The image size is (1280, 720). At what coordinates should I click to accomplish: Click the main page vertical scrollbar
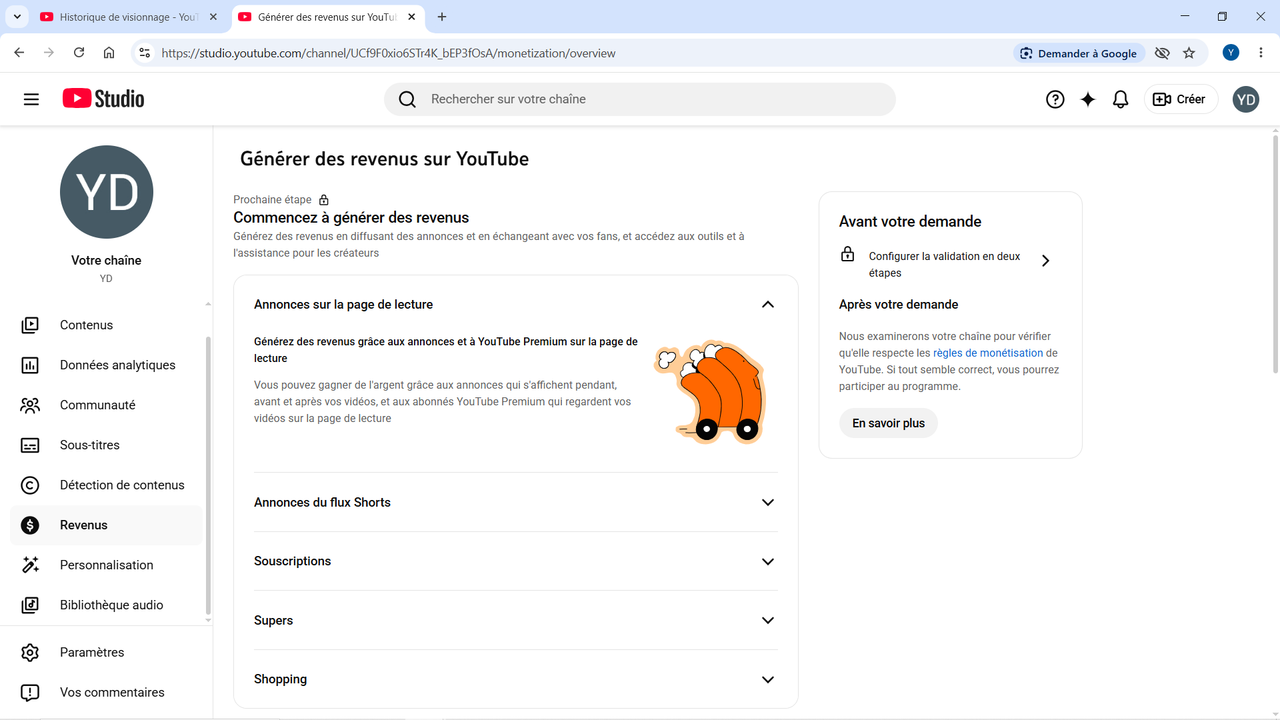pos(1274,253)
